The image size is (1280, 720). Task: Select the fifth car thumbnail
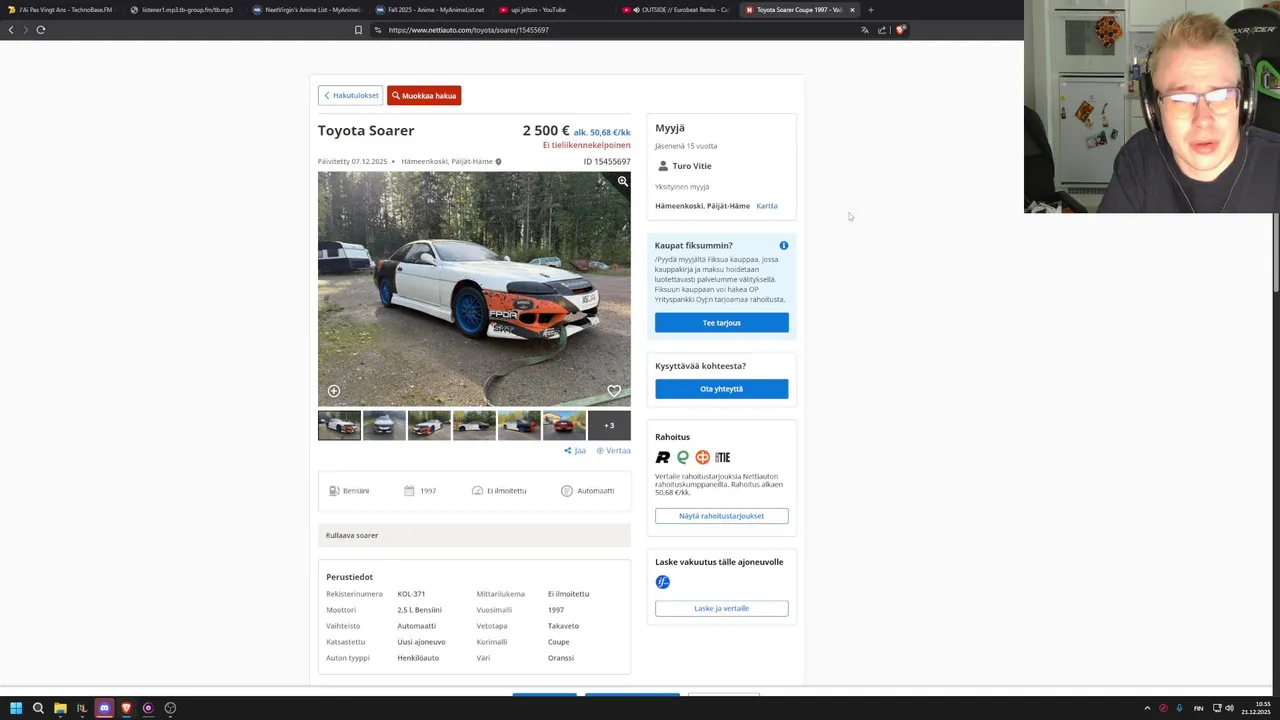pos(519,425)
